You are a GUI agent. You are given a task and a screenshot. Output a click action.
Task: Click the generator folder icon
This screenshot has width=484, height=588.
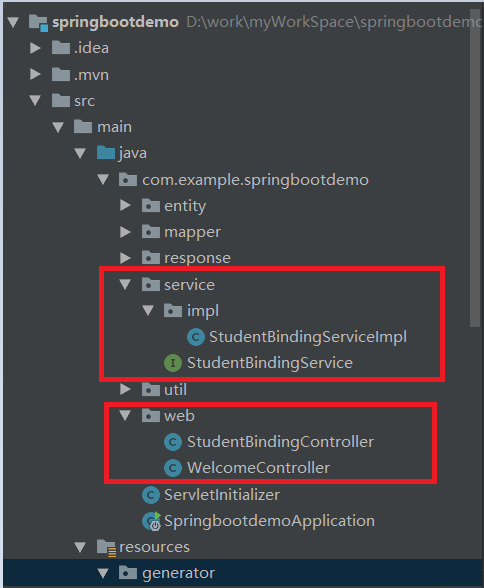[128, 573]
